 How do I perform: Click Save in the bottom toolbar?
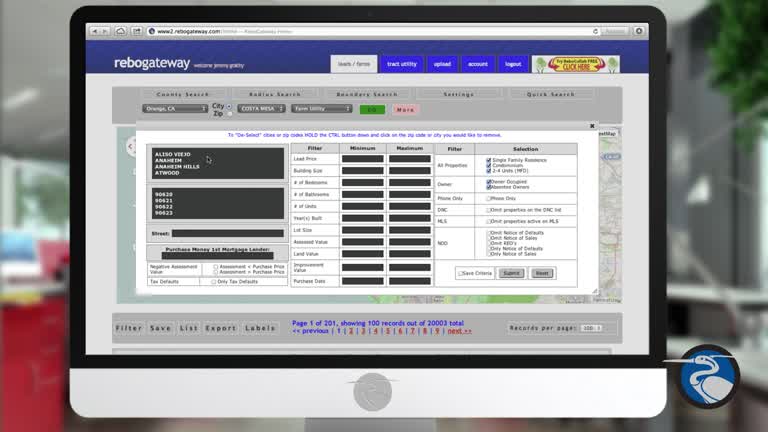click(x=161, y=328)
